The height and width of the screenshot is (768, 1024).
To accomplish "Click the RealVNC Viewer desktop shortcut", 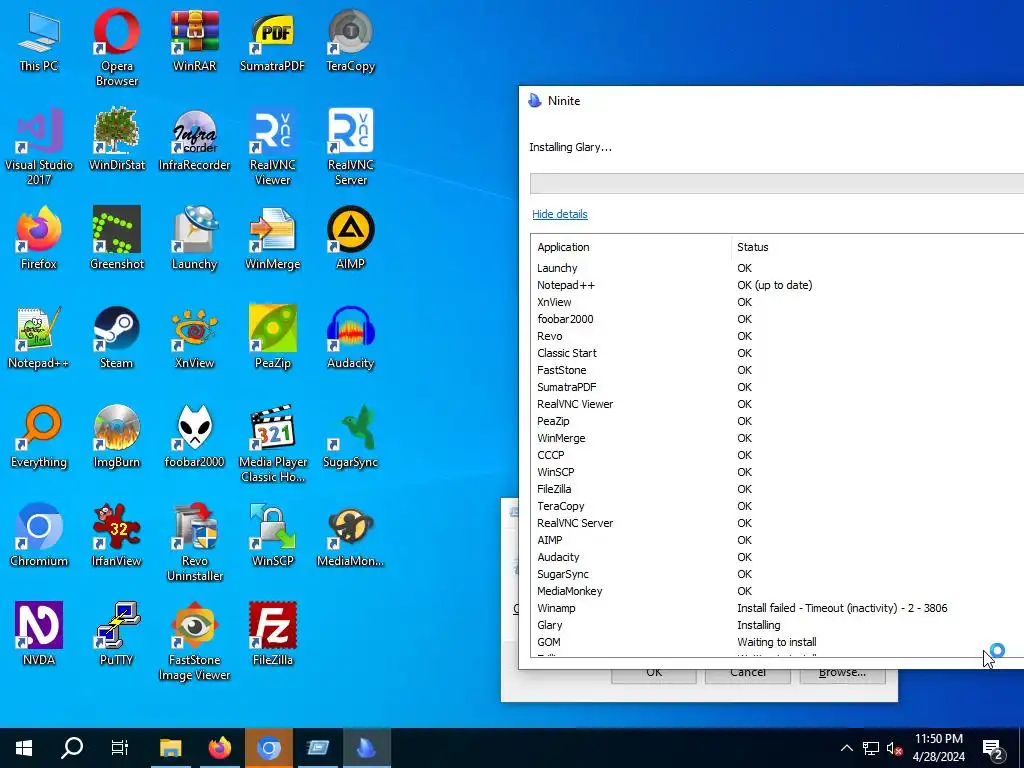I will (272, 146).
